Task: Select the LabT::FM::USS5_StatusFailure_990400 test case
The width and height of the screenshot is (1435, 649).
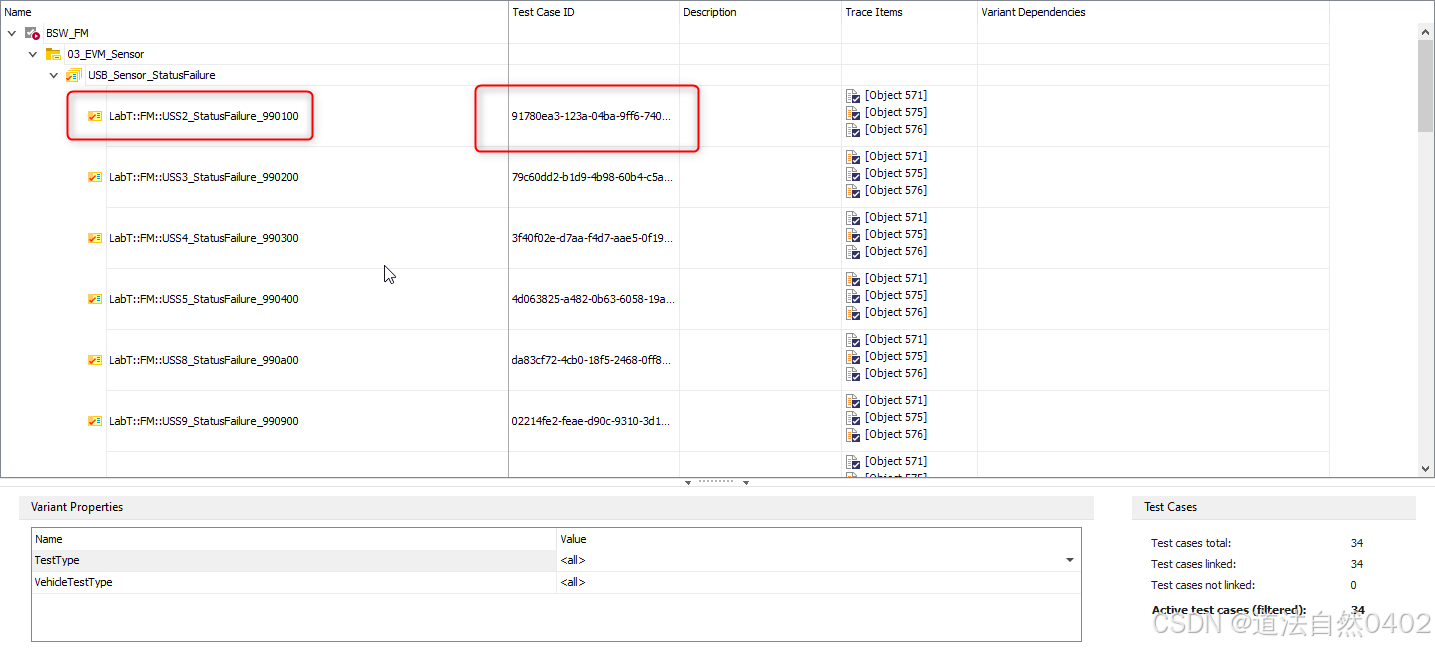Action: [x=204, y=298]
